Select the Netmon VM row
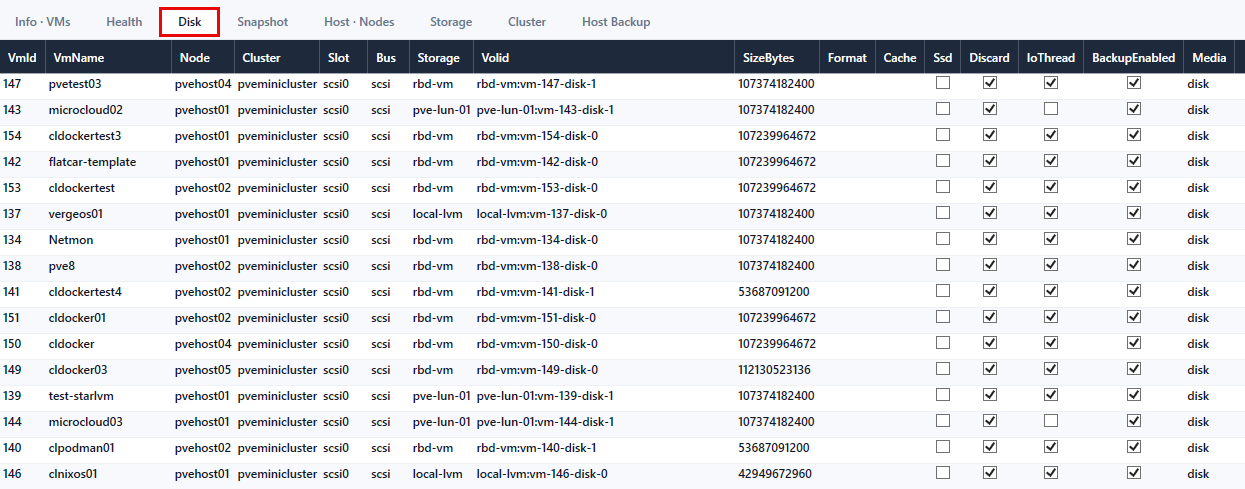The height and width of the screenshot is (489, 1245). point(622,240)
